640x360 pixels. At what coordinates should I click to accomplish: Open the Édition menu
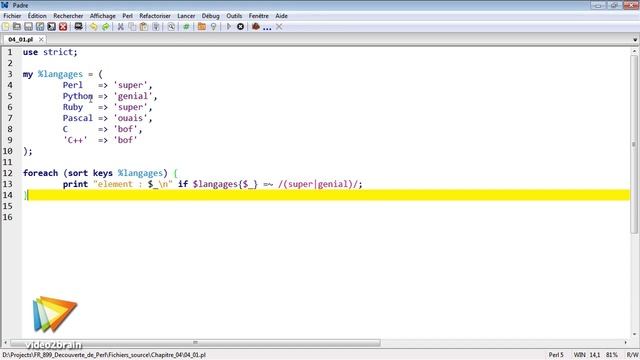37,16
